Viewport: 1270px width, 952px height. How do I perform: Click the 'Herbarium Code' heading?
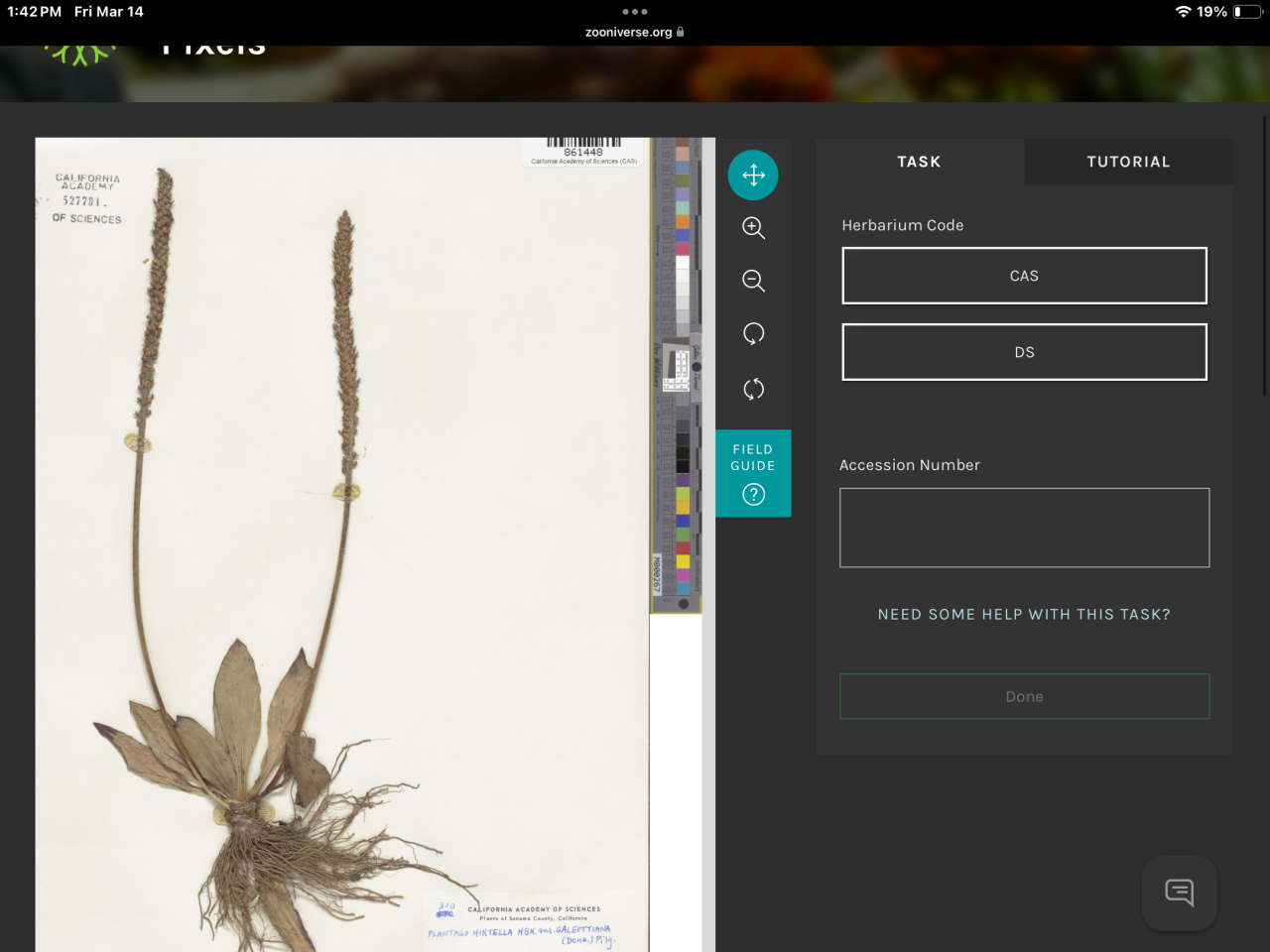(902, 225)
